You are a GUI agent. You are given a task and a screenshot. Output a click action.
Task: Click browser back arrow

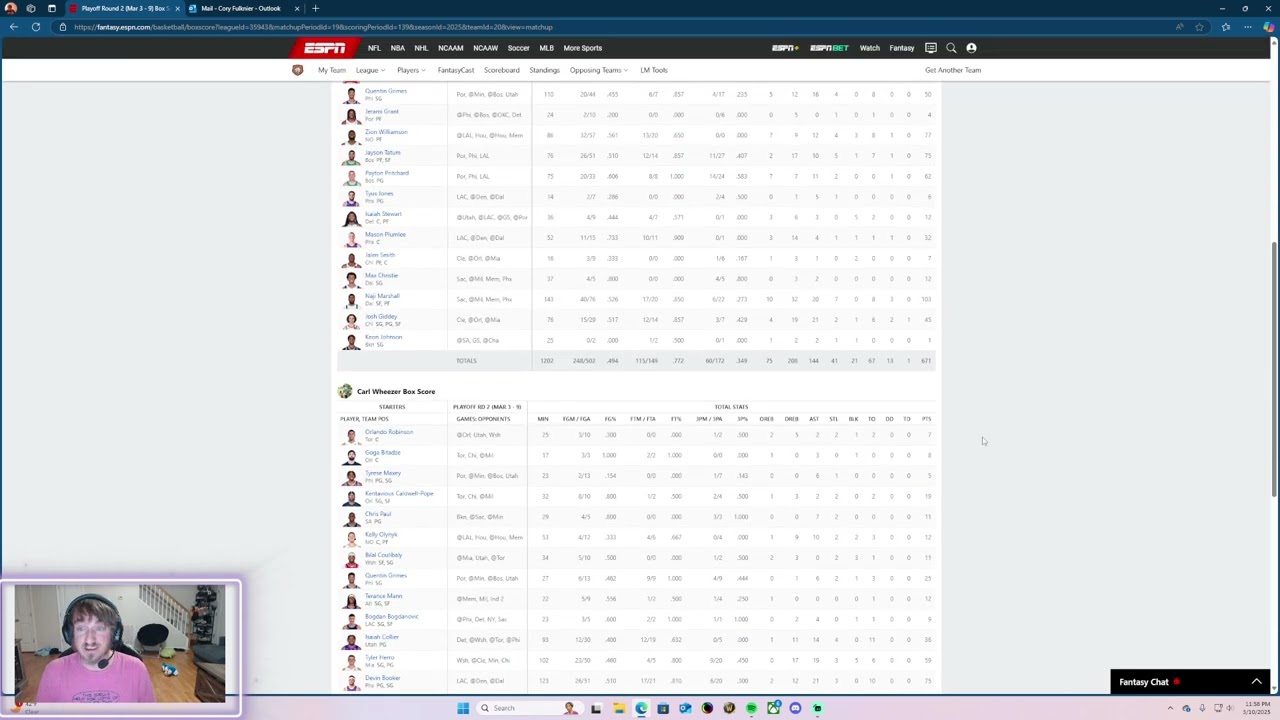coord(13,27)
